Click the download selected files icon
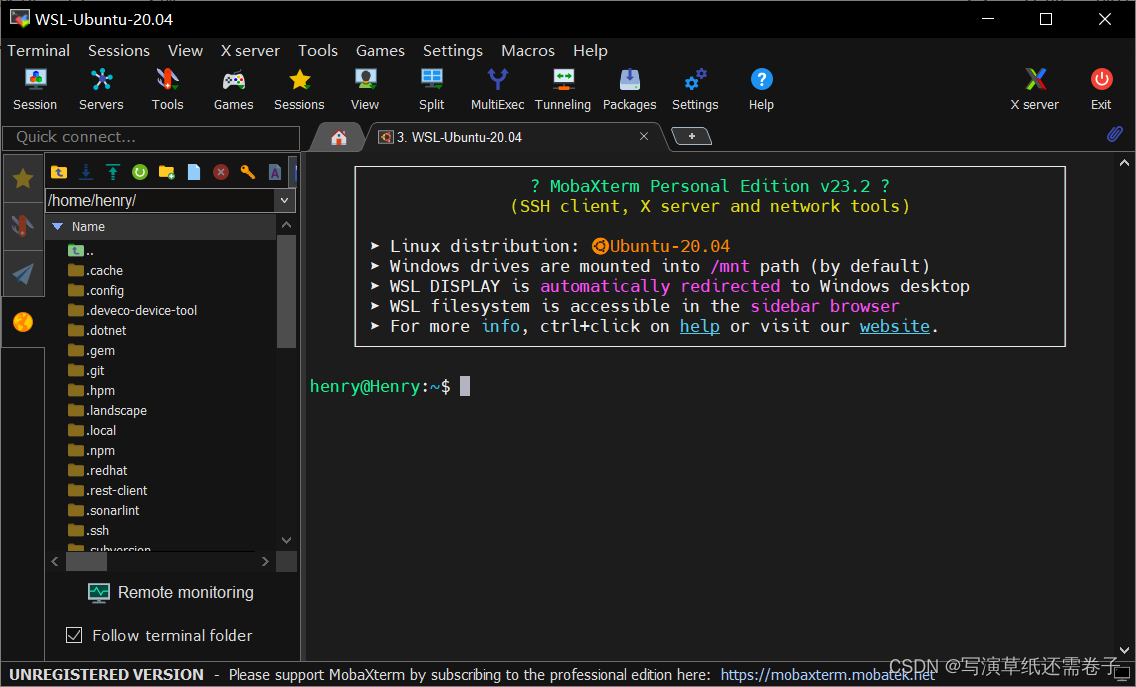The image size is (1136, 687). pyautogui.click(x=85, y=172)
